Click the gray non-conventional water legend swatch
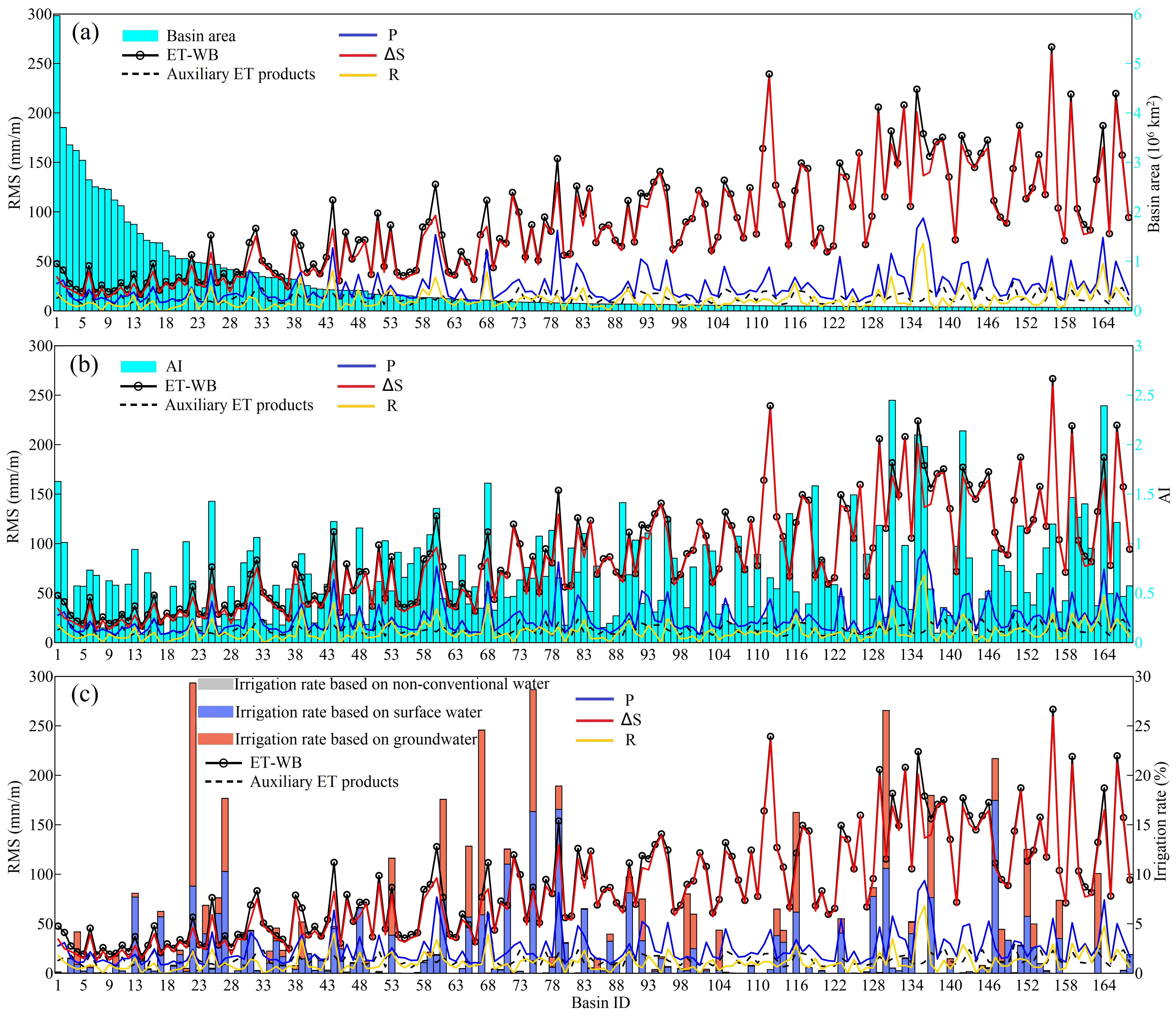This screenshot has width=1176, height=1016. (215, 684)
